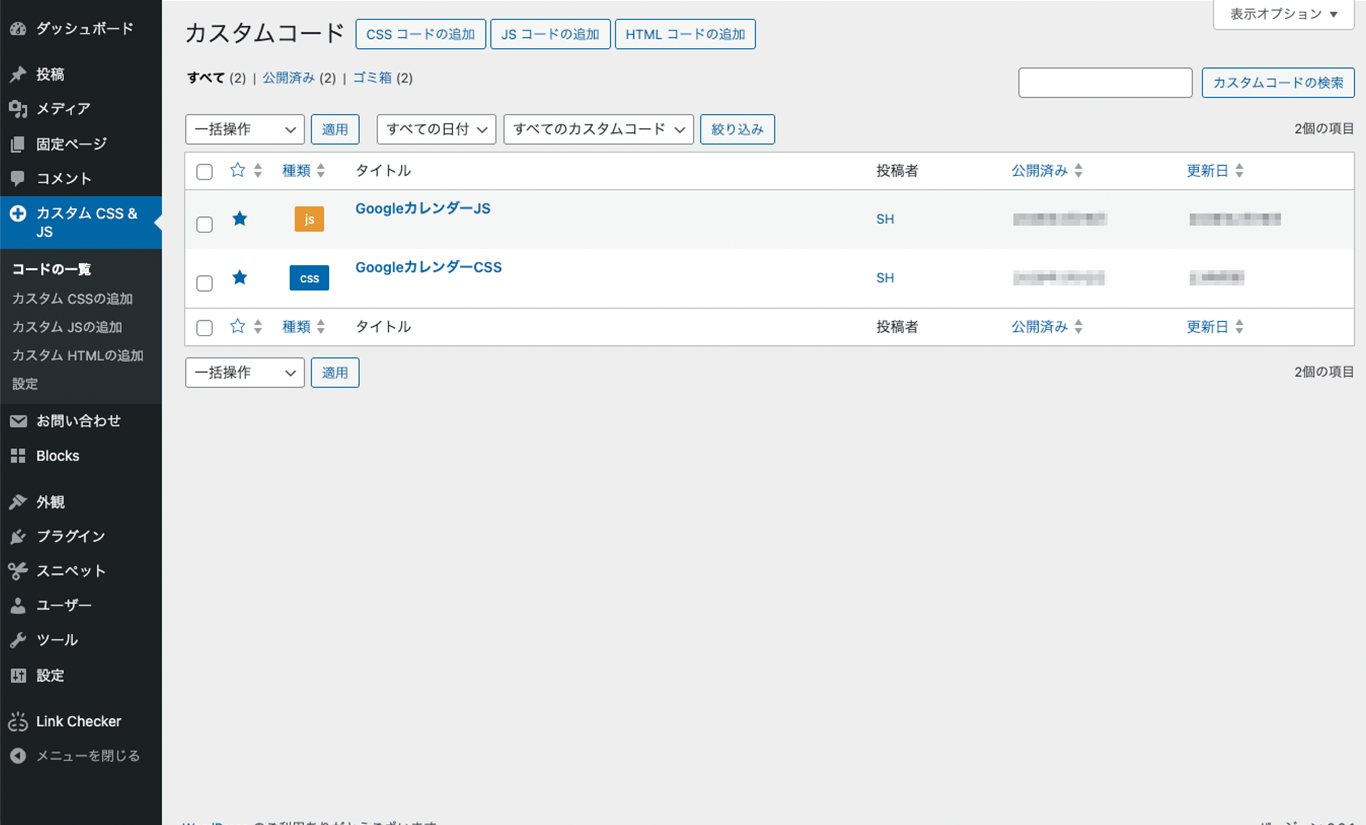
Task: Open the top 一括操作 dropdown
Action: tap(245, 129)
